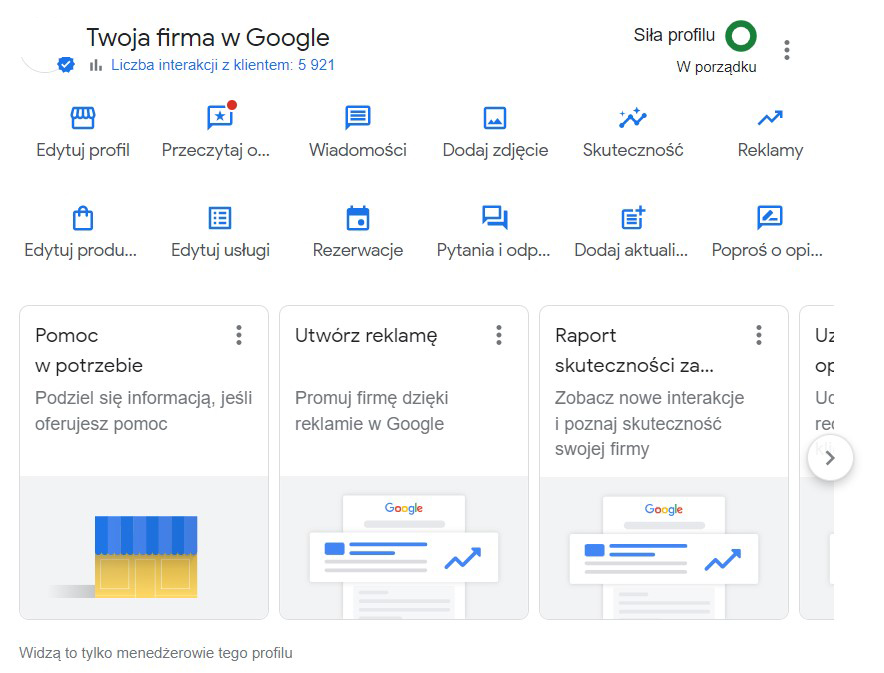Open Rezerwacje calendar icon
The width and height of the screenshot is (884, 673).
(x=357, y=218)
